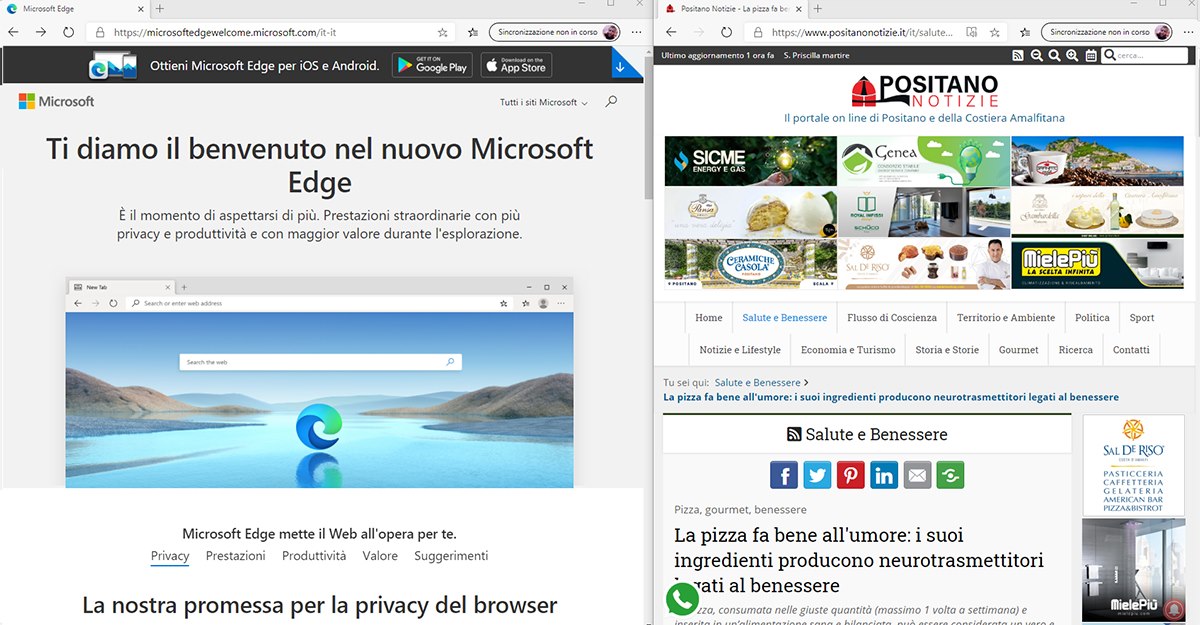Click the zoom-out magnifier icon on Positano bar
The height and width of the screenshot is (625, 1200).
[1037, 56]
